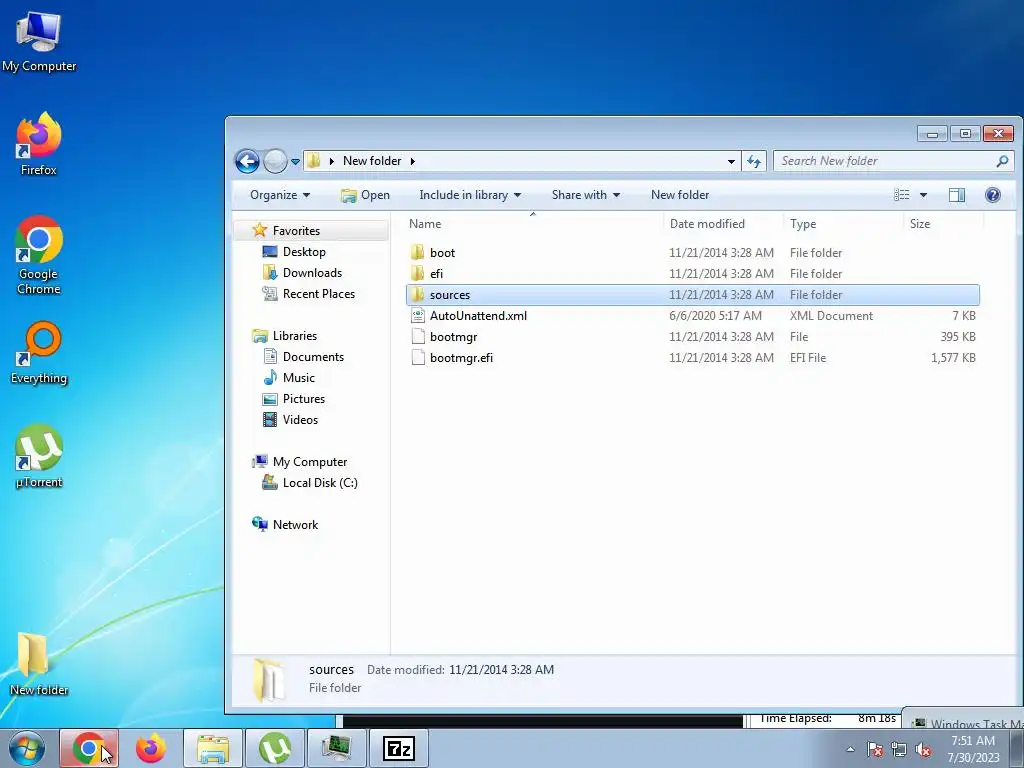Open My Computer desktop icon
Viewport: 1024px width, 768px height.
pos(39,42)
